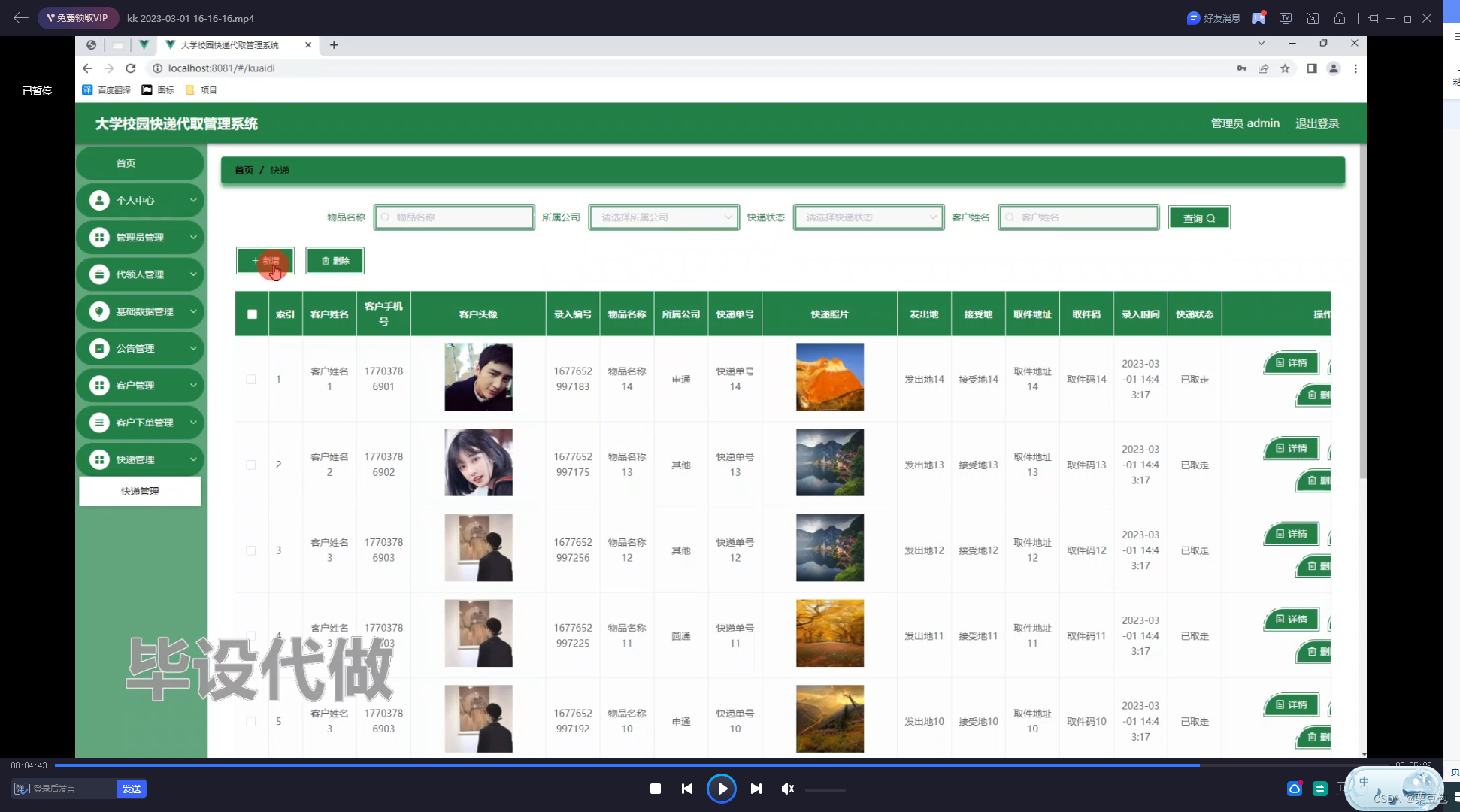Check the checkbox for row 2
The height and width of the screenshot is (812, 1460).
coord(251,465)
